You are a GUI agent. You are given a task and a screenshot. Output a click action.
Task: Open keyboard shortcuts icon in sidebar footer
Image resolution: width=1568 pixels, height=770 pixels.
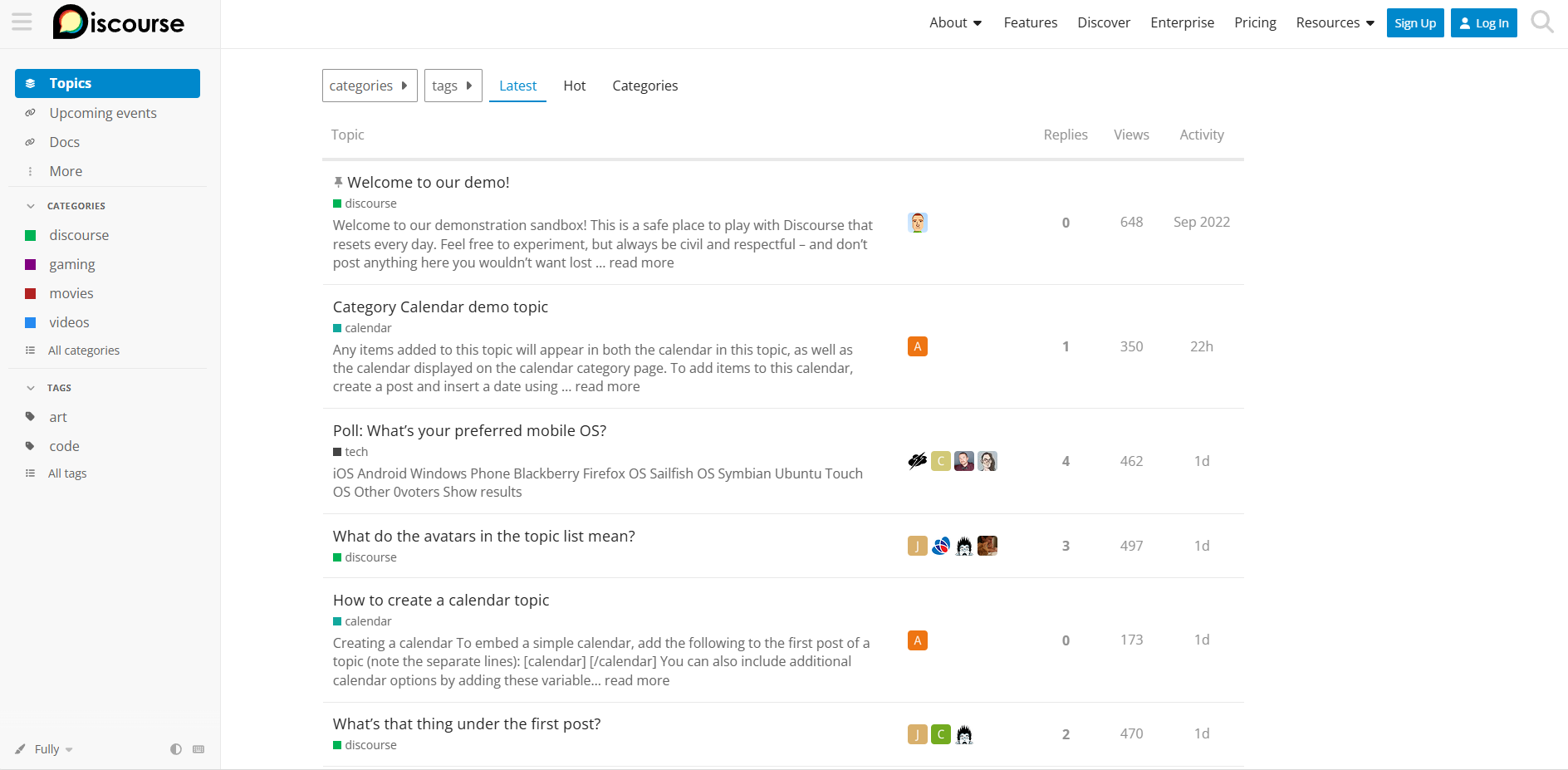click(x=198, y=749)
